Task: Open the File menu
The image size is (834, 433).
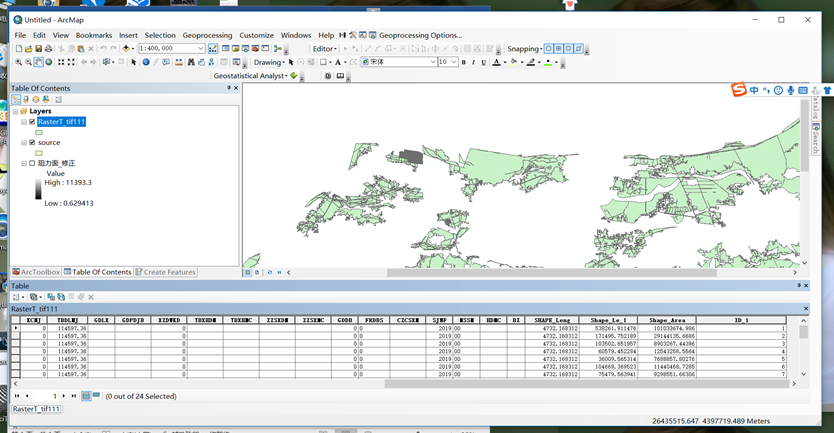Action: point(20,35)
